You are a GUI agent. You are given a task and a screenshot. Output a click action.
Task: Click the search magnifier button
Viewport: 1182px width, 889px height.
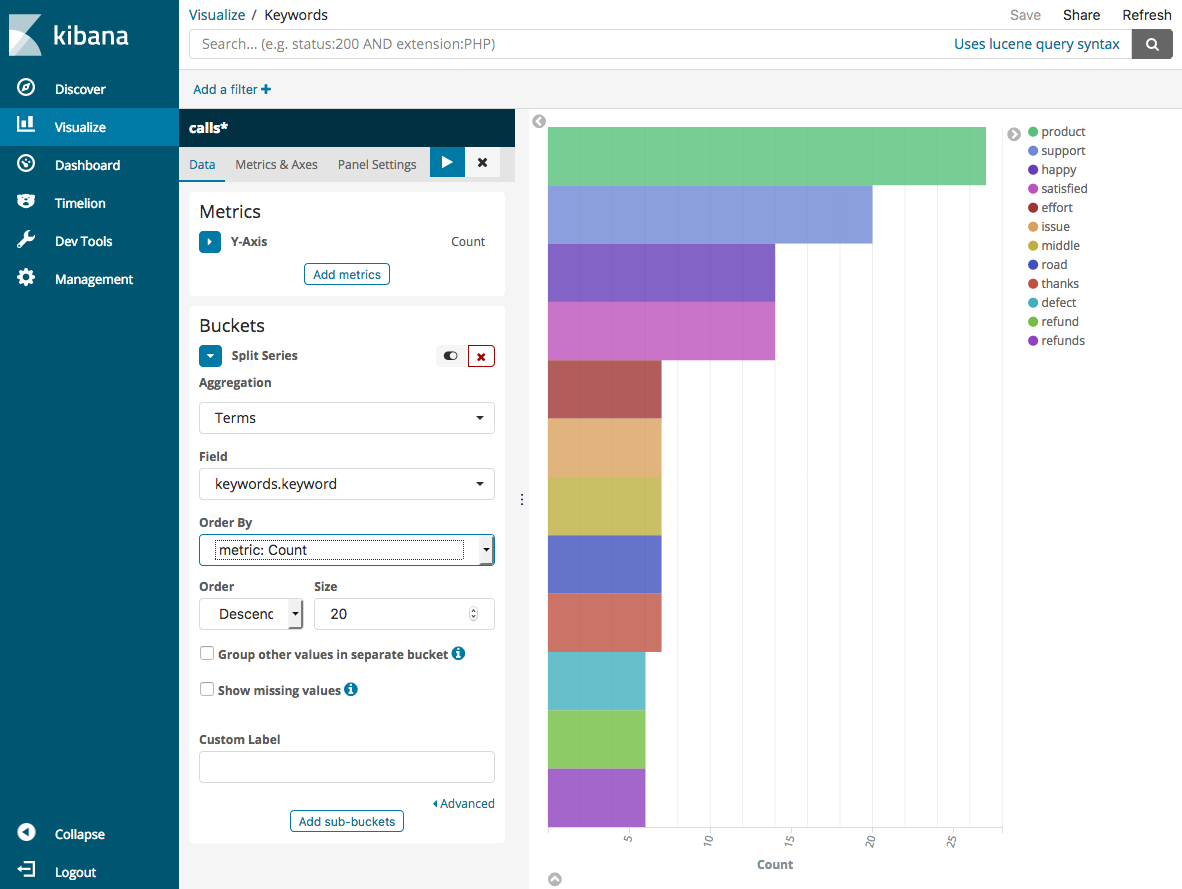(x=1151, y=44)
